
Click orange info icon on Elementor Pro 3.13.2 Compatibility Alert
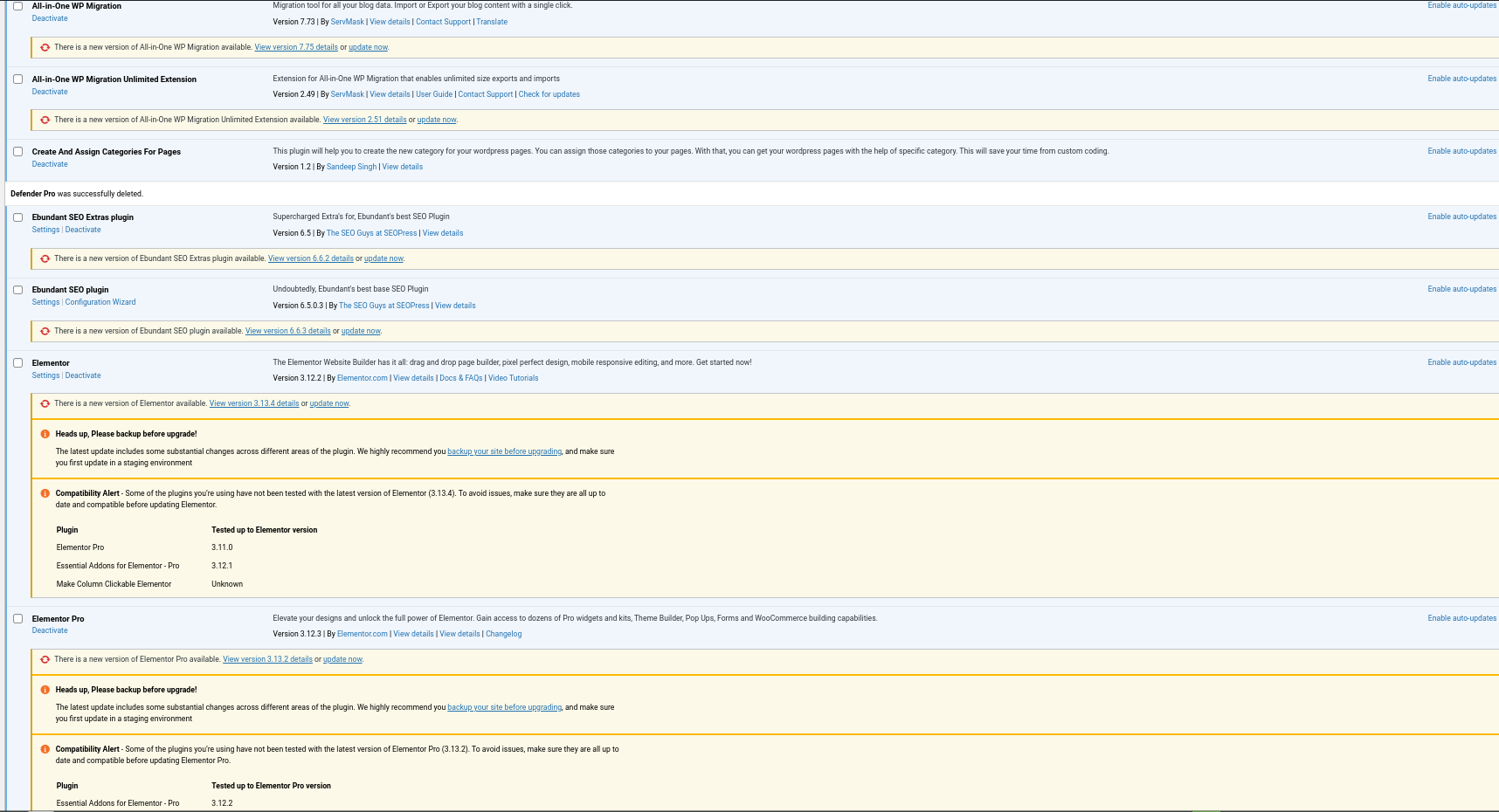point(45,749)
